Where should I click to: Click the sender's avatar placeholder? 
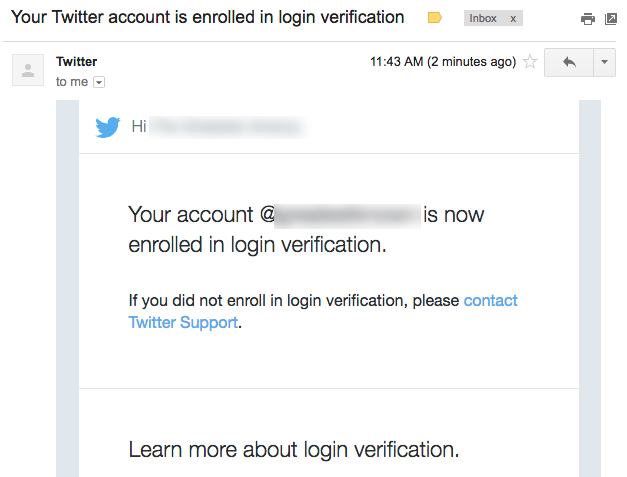click(x=28, y=70)
